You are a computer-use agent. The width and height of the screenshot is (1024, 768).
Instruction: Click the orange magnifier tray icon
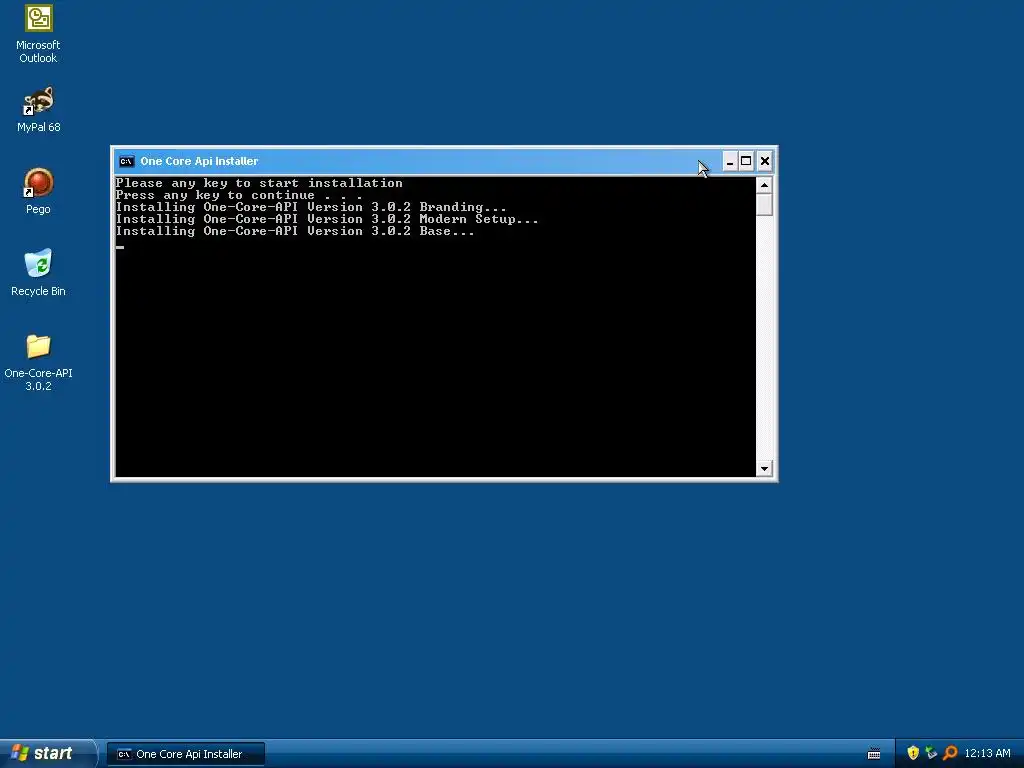coord(950,753)
